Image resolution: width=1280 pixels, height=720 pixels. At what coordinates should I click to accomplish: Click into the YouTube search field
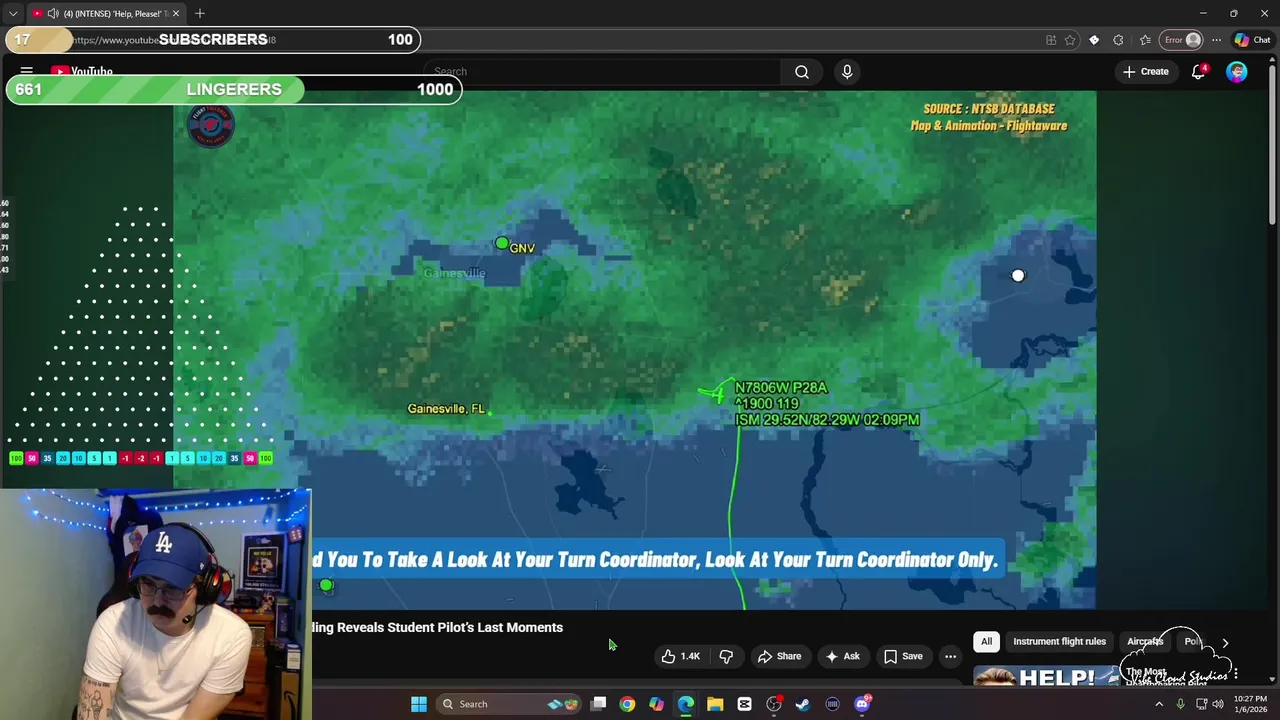603,71
